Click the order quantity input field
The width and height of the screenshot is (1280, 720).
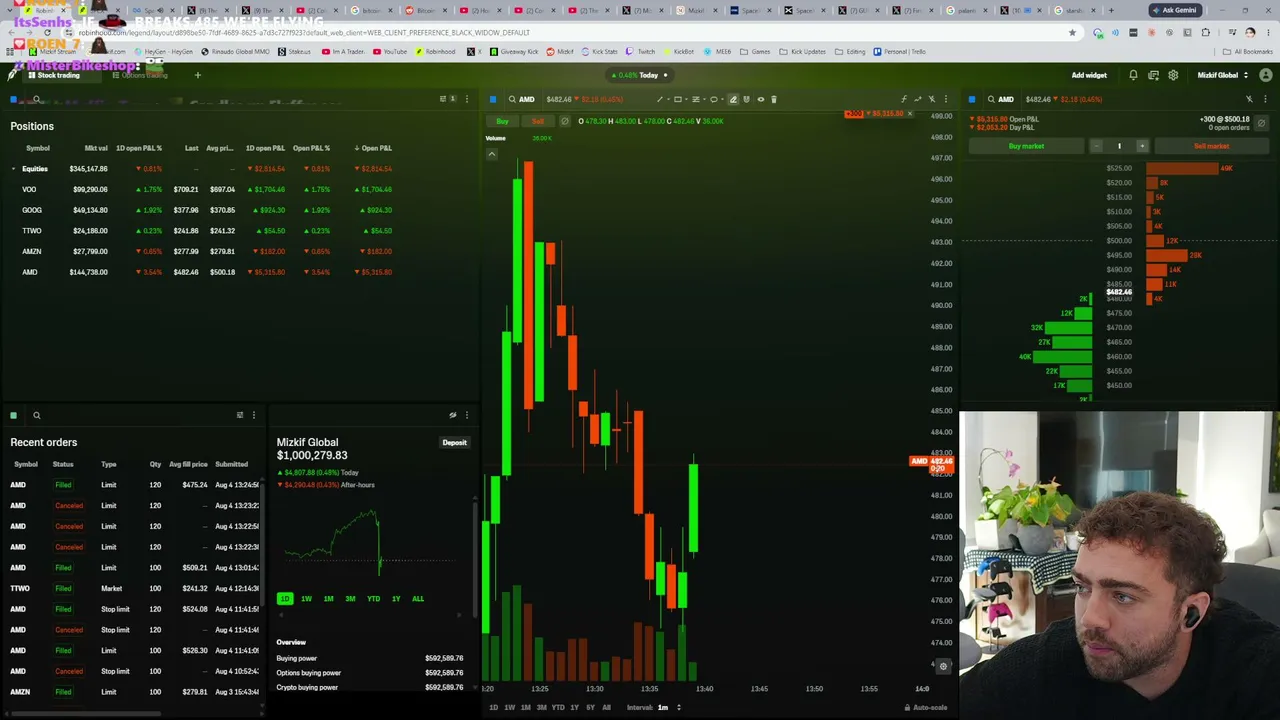tap(1119, 146)
